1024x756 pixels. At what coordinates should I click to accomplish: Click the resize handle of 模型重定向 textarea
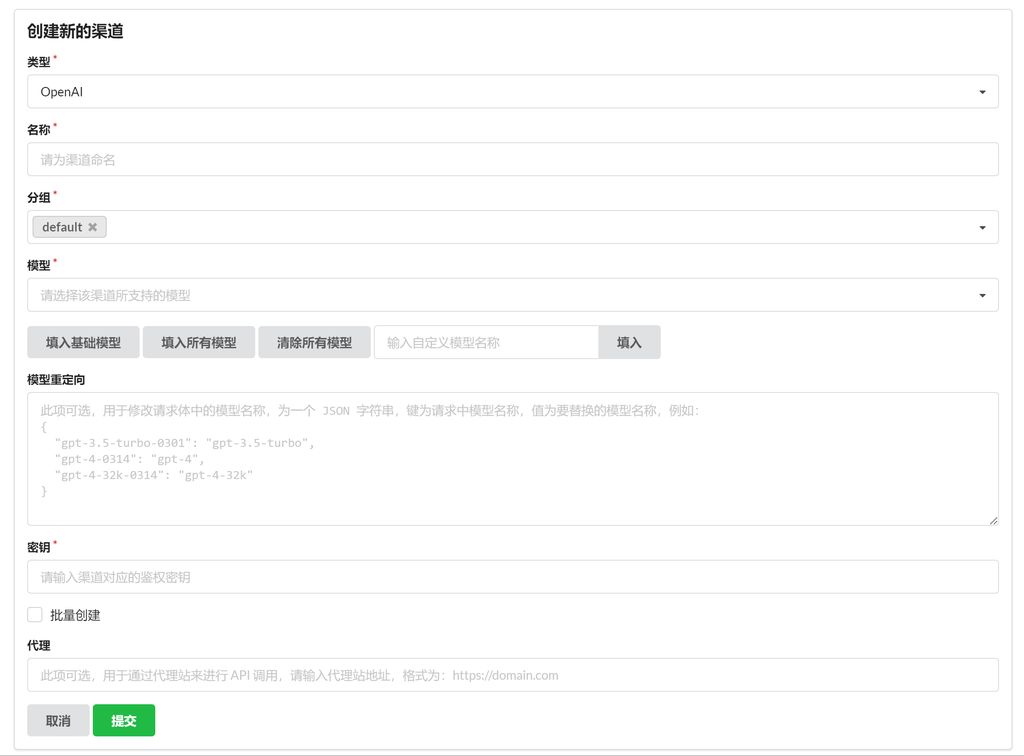point(993,520)
